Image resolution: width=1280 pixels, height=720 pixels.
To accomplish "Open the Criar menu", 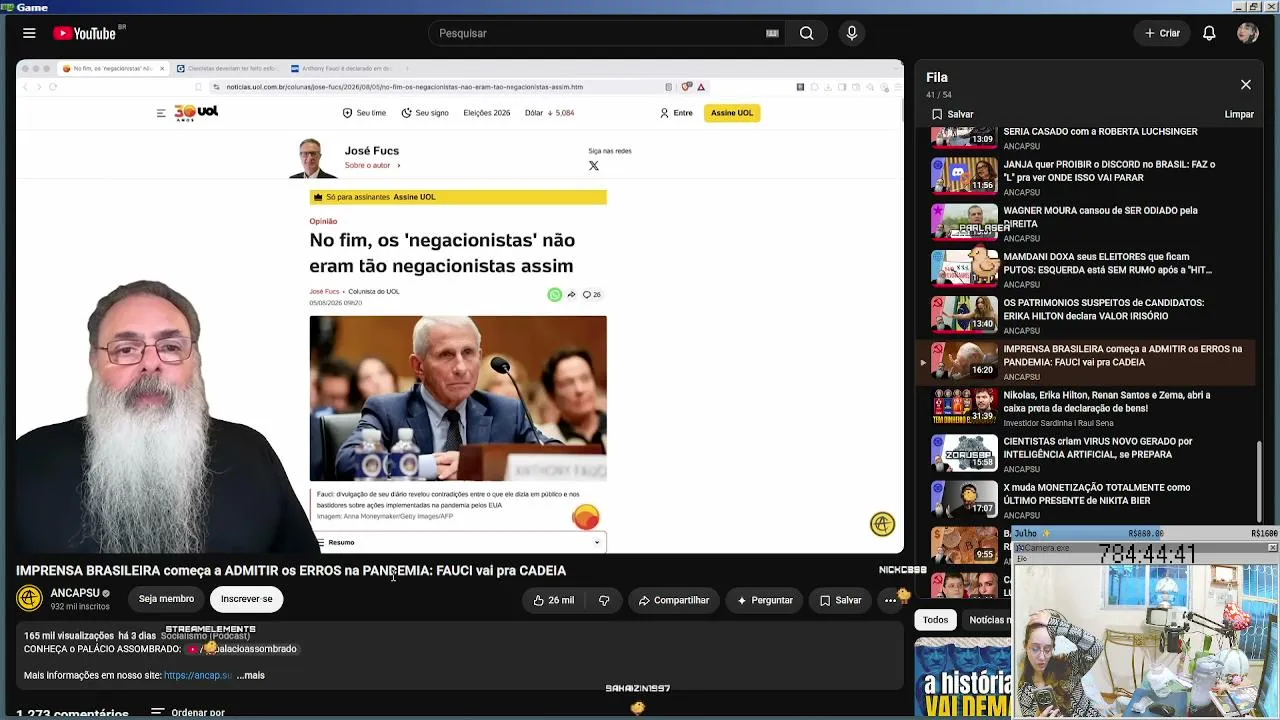I will pos(1163,33).
